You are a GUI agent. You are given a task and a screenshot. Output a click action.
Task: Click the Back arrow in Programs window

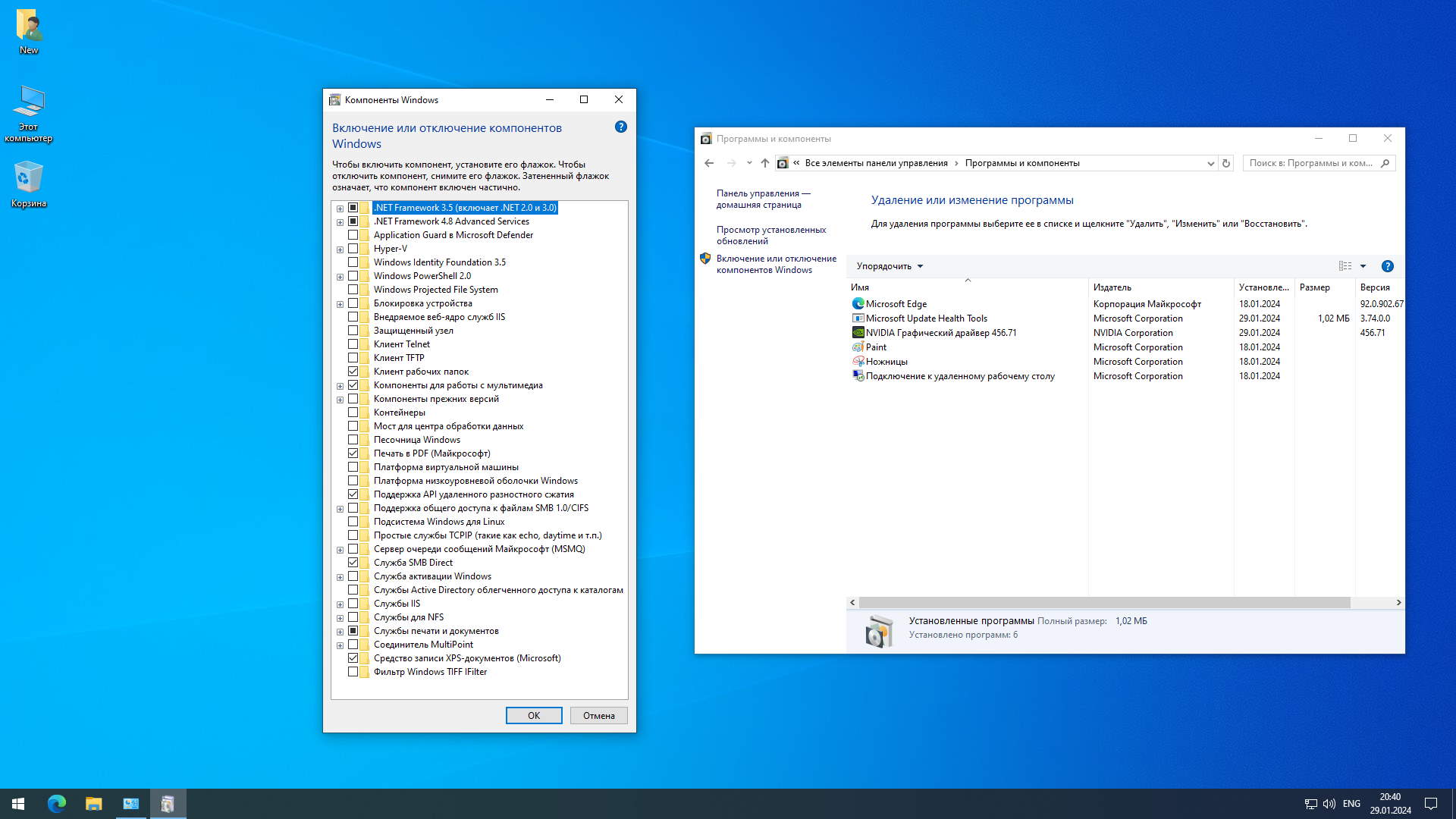[709, 163]
